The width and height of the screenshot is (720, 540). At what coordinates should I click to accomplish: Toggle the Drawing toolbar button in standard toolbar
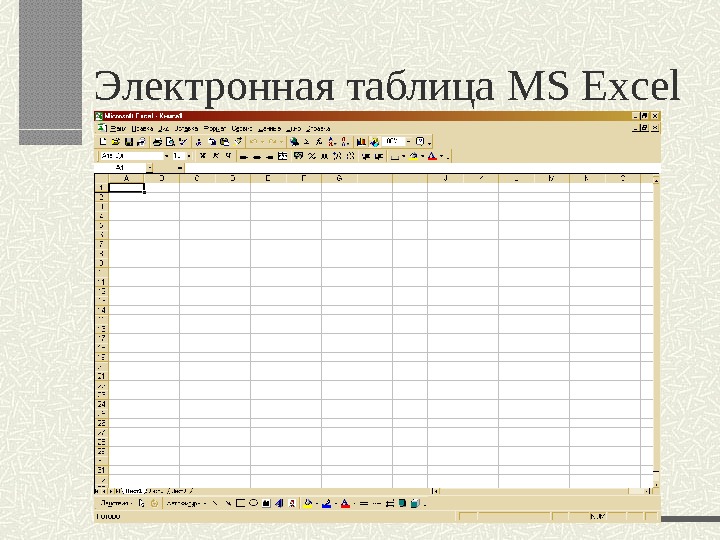[x=374, y=142]
